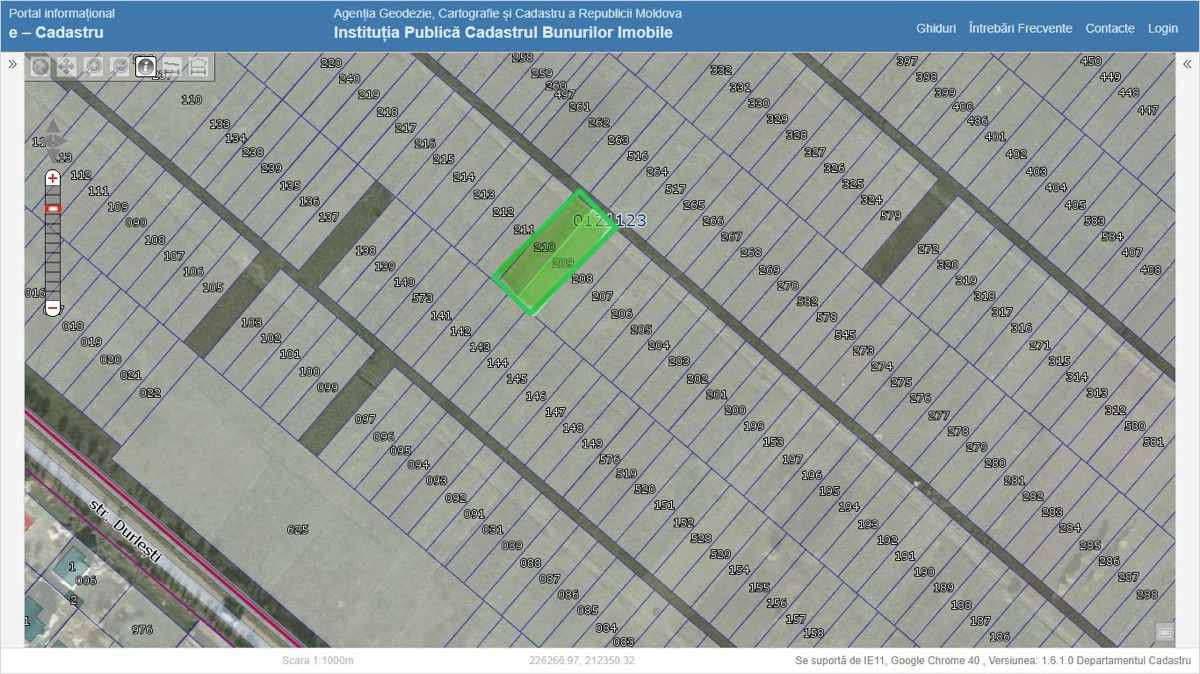1200x674 pixels.
Task: Click parcel label 186
Action: click(999, 636)
